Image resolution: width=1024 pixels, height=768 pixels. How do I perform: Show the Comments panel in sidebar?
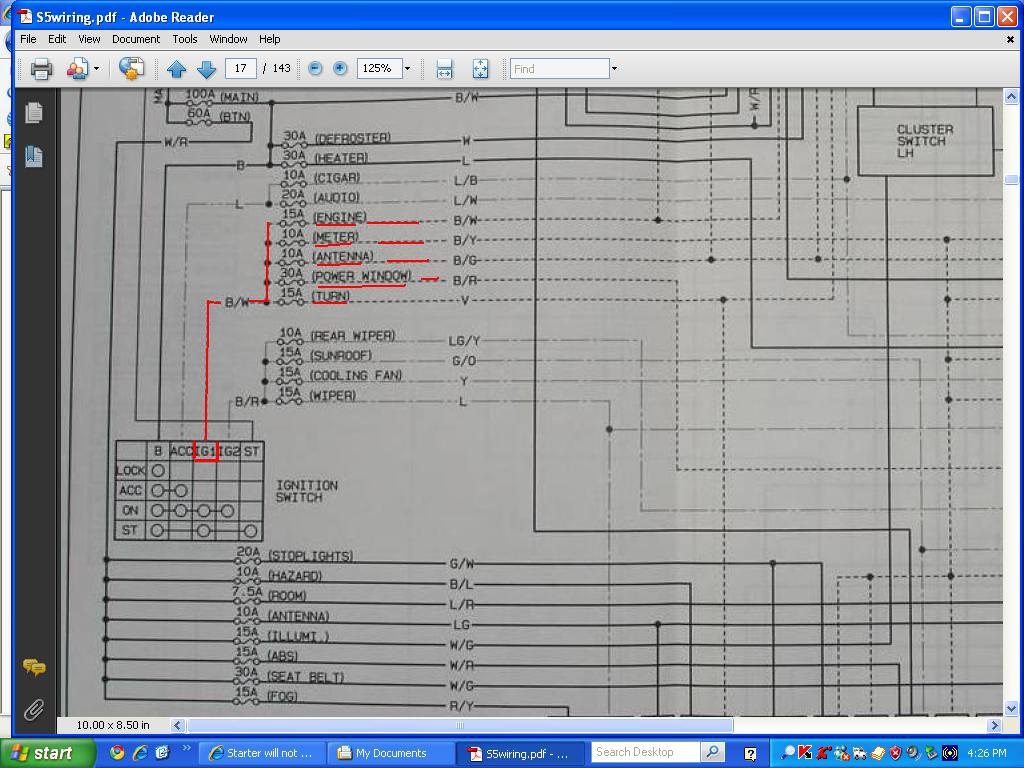coord(34,667)
